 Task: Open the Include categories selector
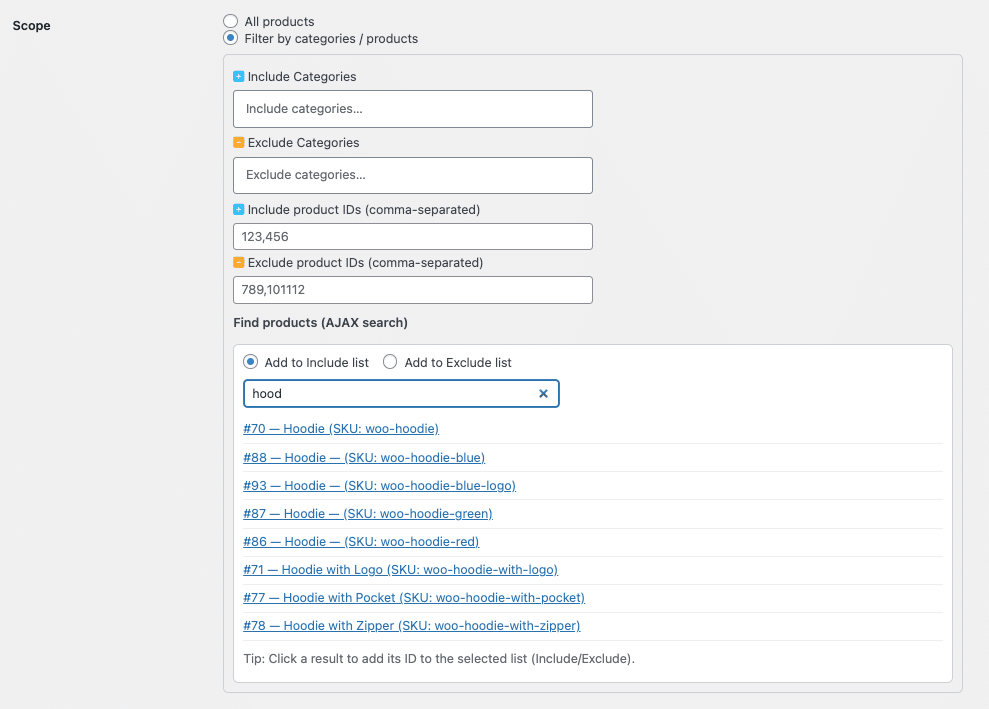(412, 109)
